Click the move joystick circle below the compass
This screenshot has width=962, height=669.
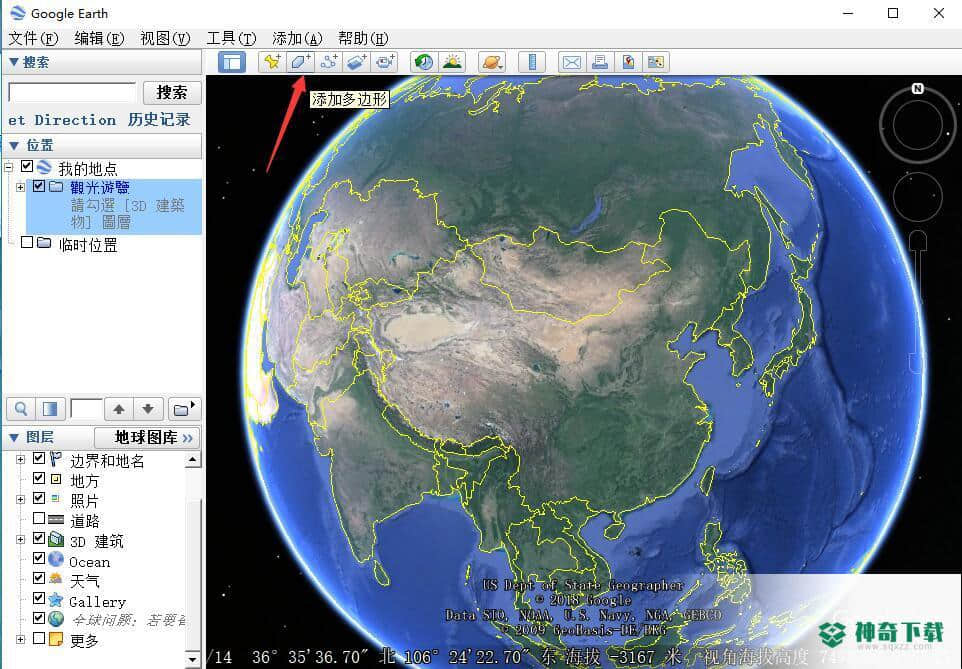[918, 196]
